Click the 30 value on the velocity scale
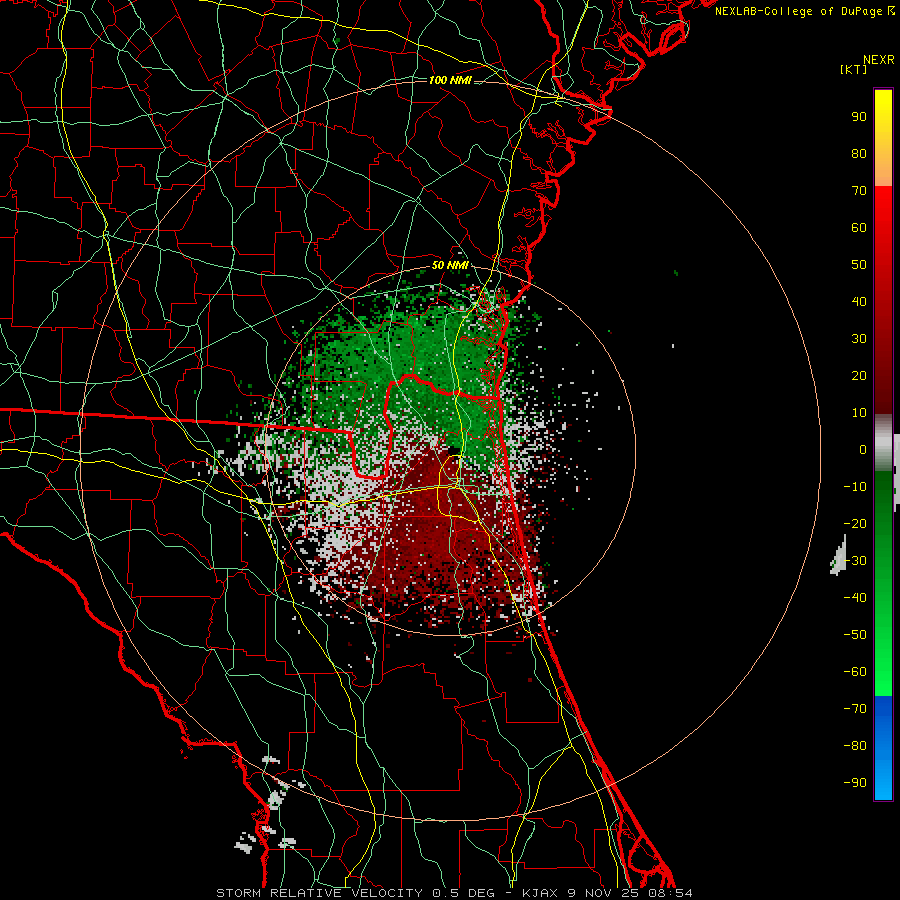The height and width of the screenshot is (900, 900). pyautogui.click(x=859, y=339)
